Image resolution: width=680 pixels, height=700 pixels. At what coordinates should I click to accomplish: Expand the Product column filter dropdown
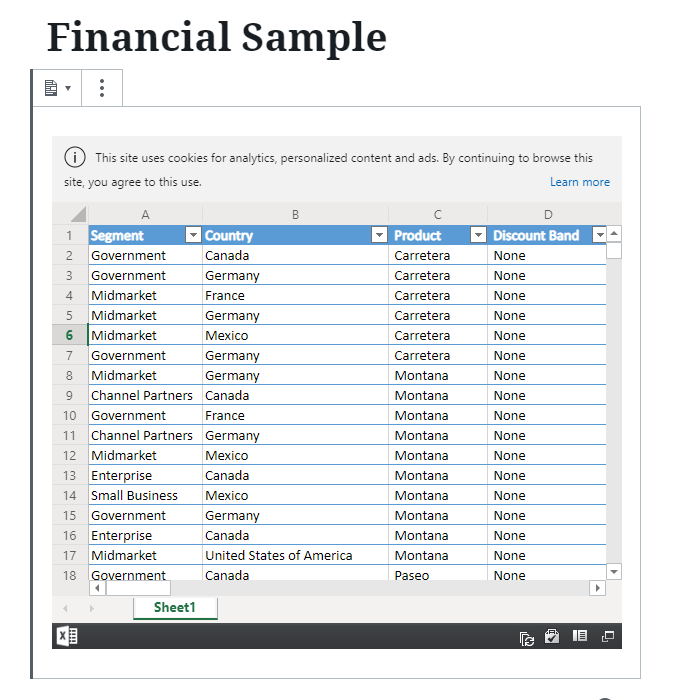pyautogui.click(x=478, y=234)
